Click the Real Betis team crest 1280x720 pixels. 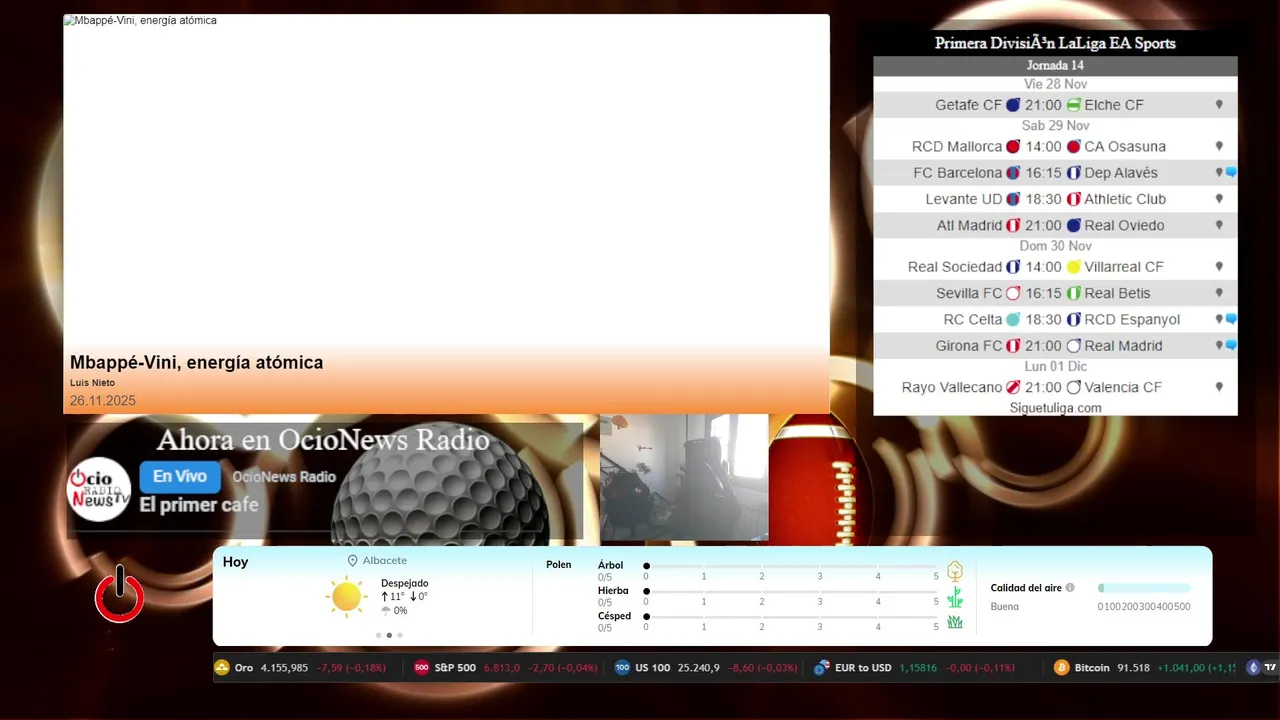coord(1074,293)
